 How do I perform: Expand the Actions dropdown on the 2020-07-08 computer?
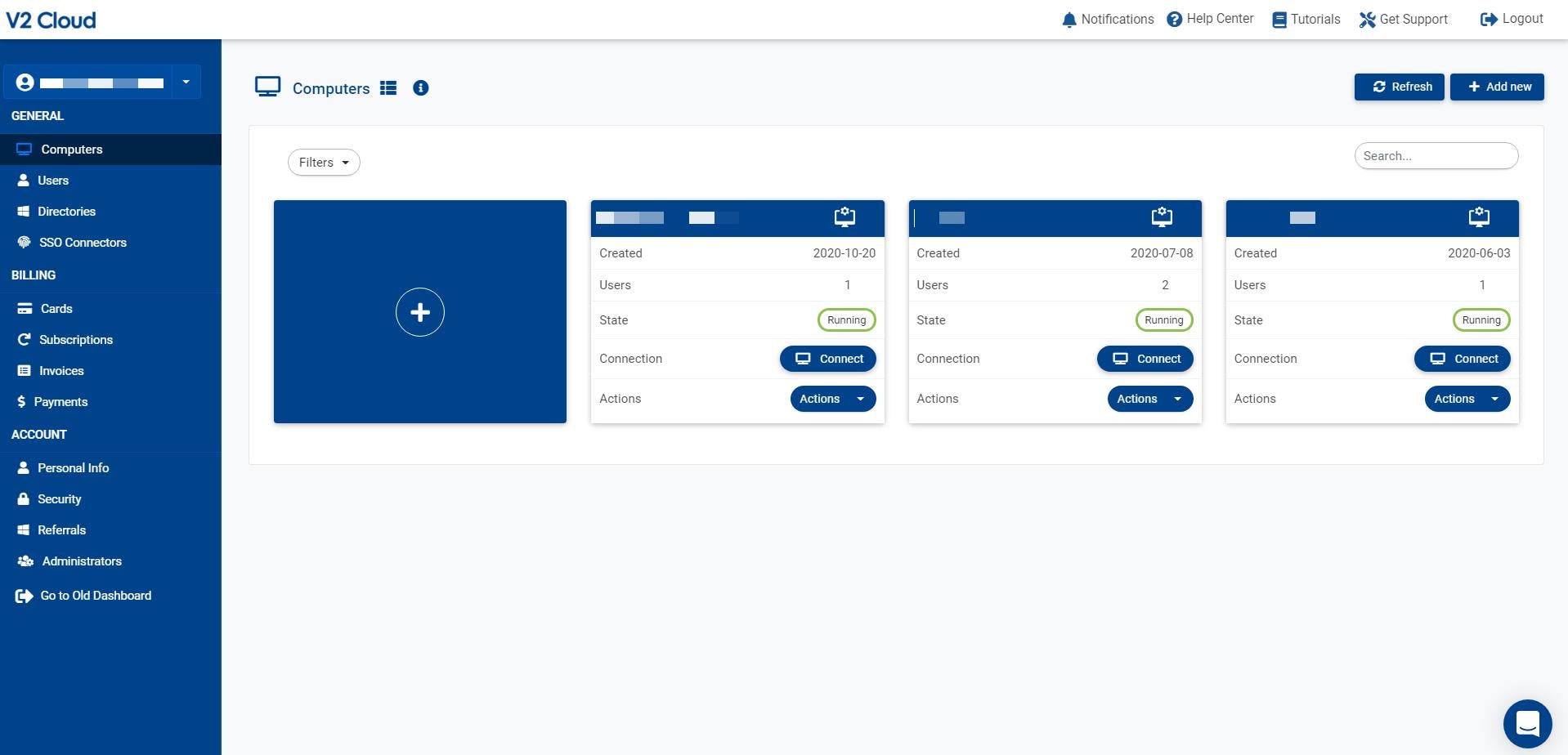pos(1149,399)
